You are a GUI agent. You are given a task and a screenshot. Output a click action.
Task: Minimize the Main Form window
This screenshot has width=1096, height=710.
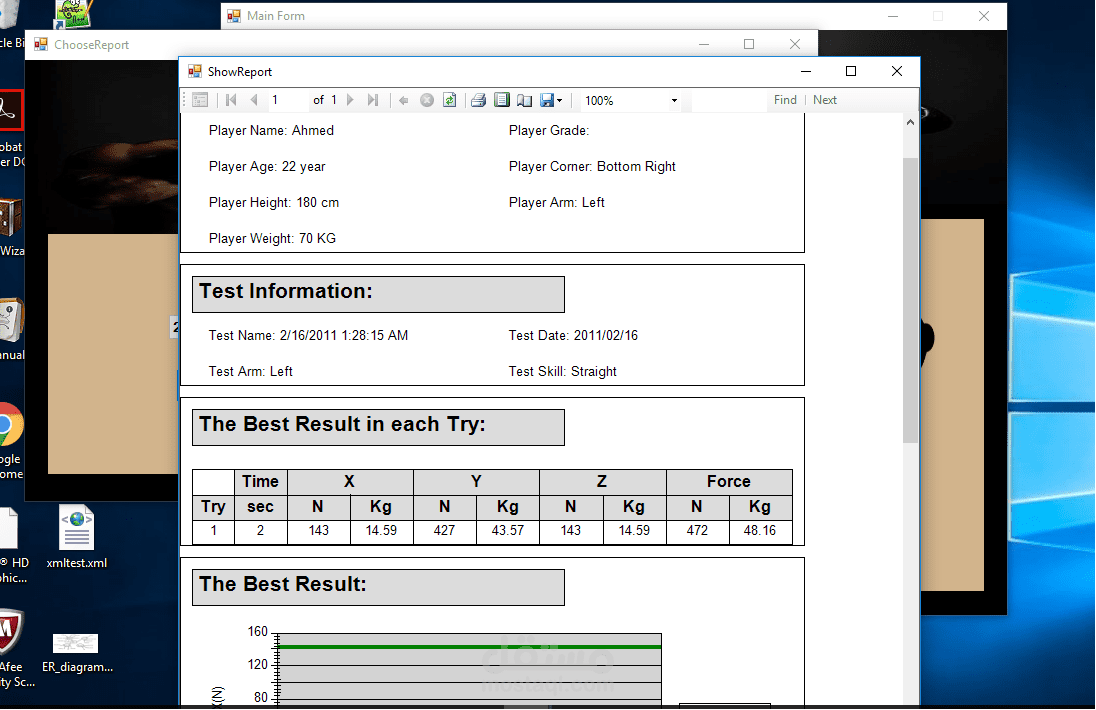893,16
